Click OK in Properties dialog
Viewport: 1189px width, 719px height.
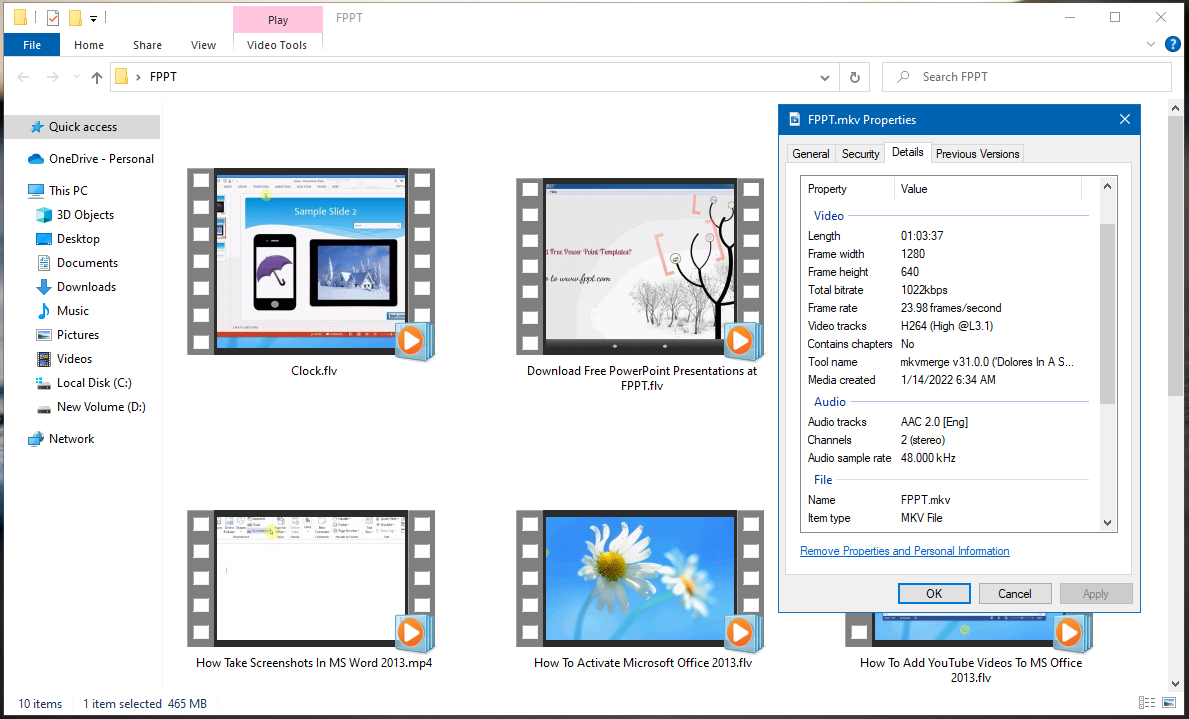point(934,593)
